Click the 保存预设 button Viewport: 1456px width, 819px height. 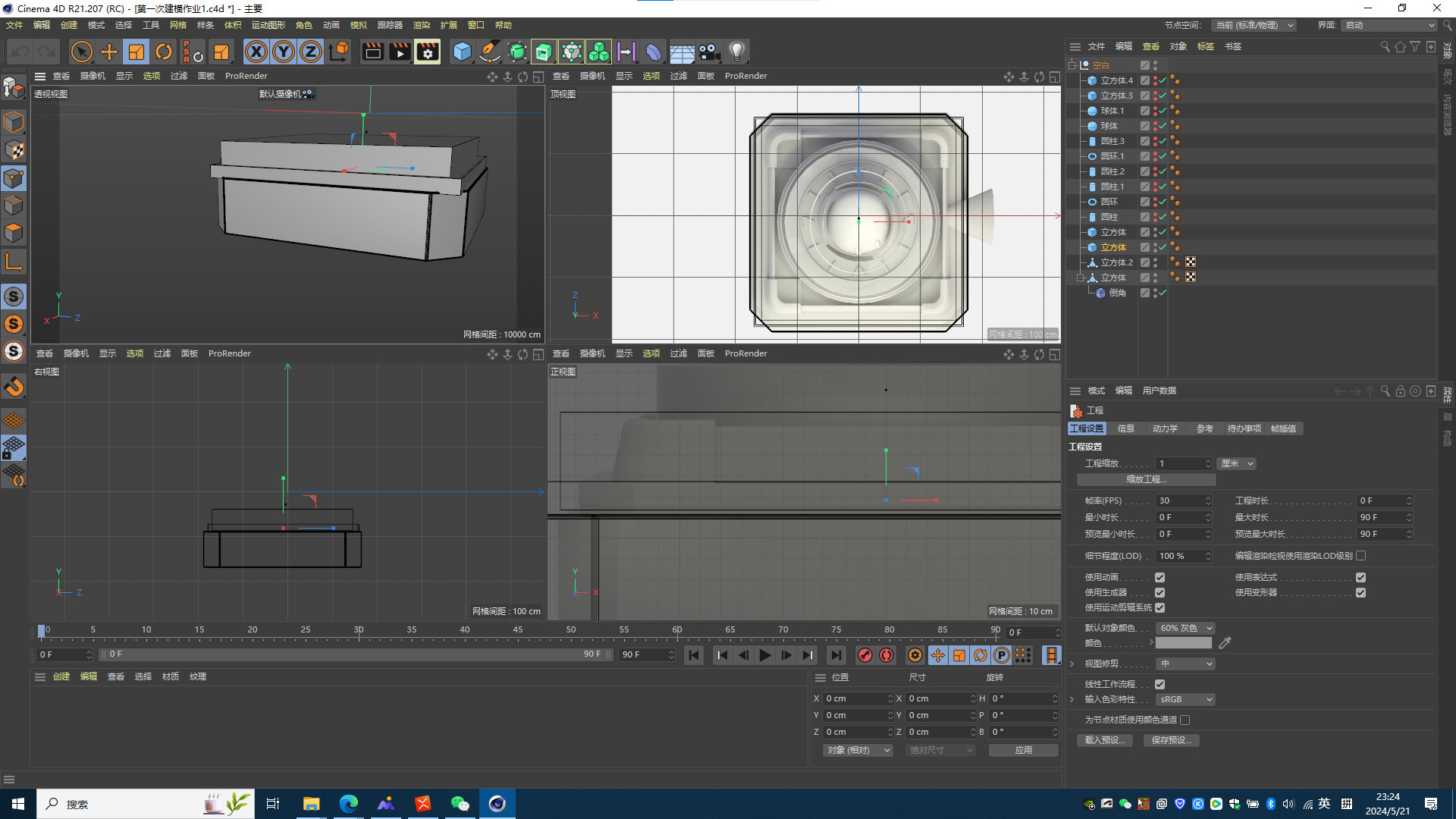[1171, 740]
